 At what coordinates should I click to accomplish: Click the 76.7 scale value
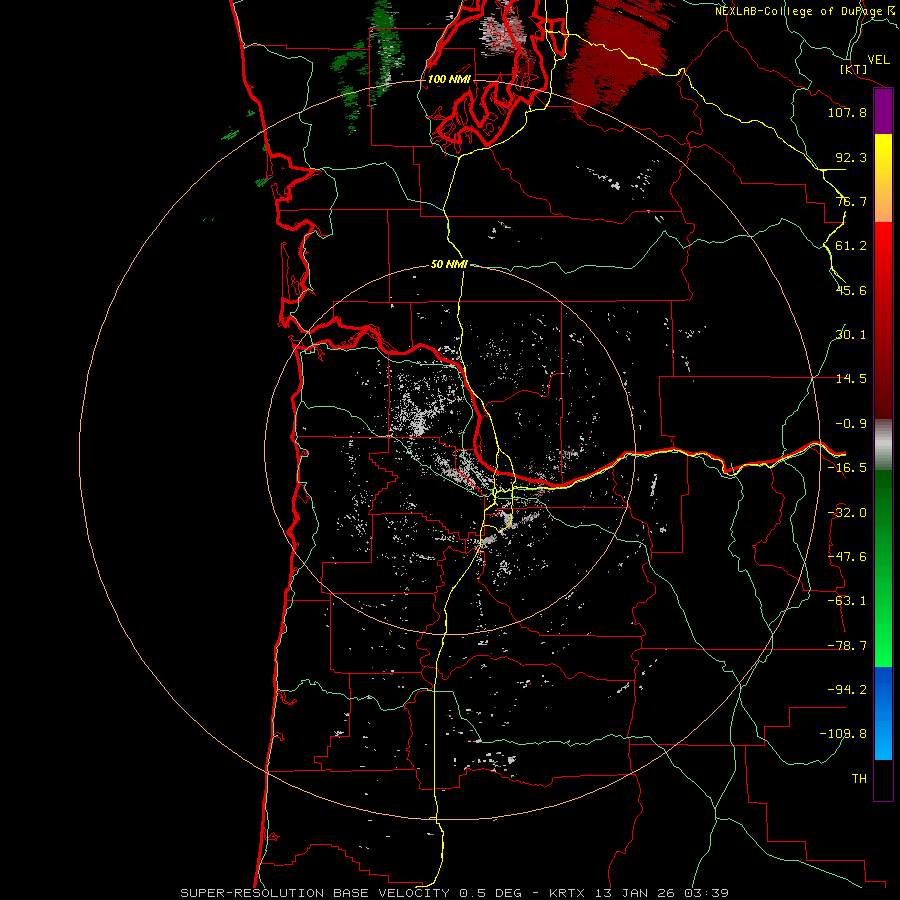[x=851, y=201]
